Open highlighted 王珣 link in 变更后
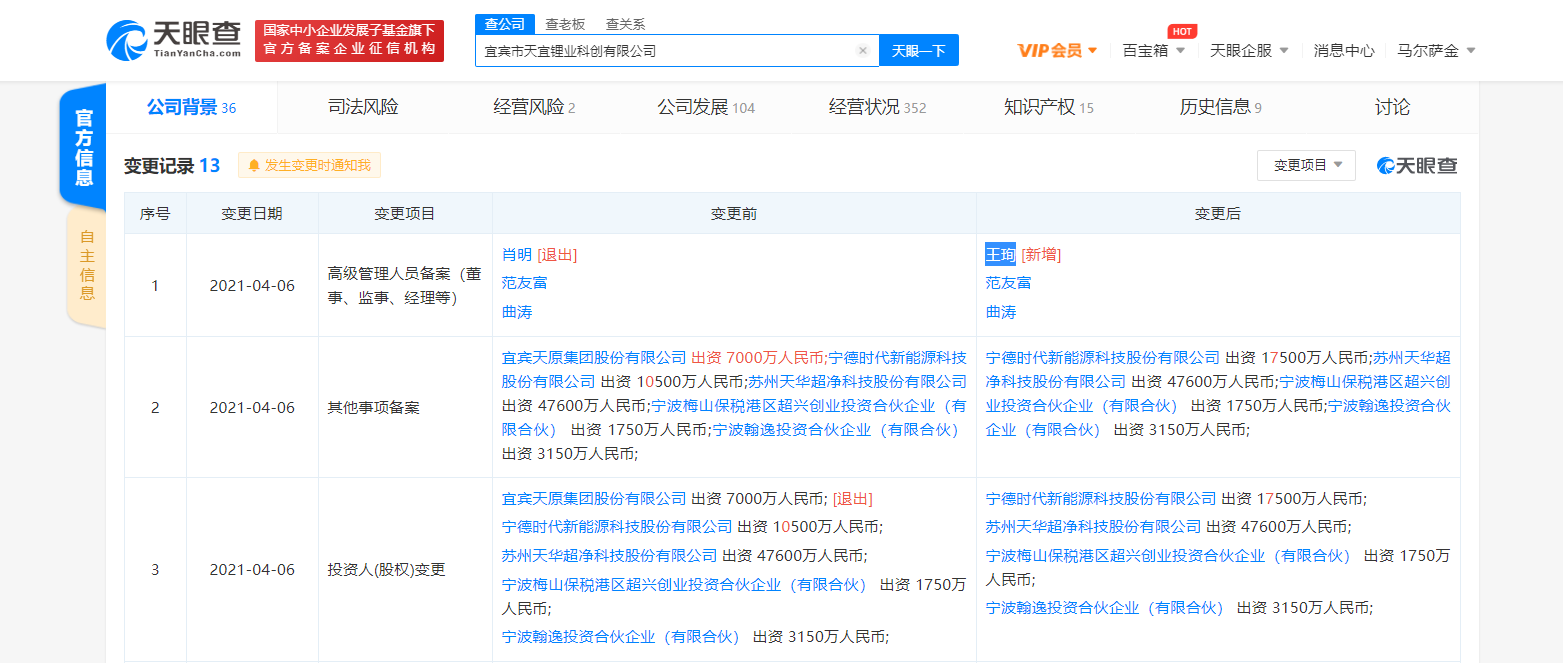 point(1000,254)
